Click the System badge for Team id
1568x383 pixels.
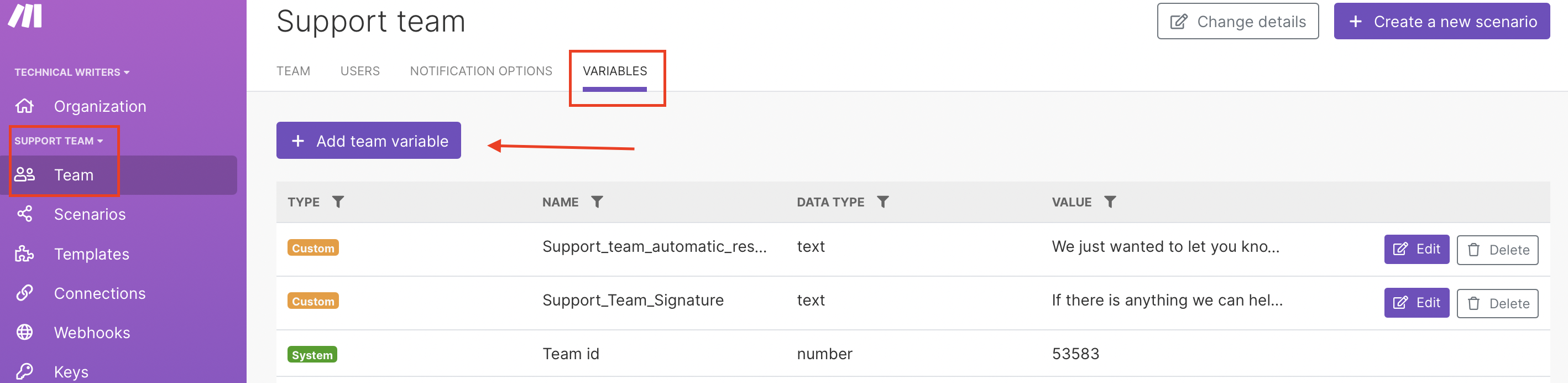(x=312, y=354)
